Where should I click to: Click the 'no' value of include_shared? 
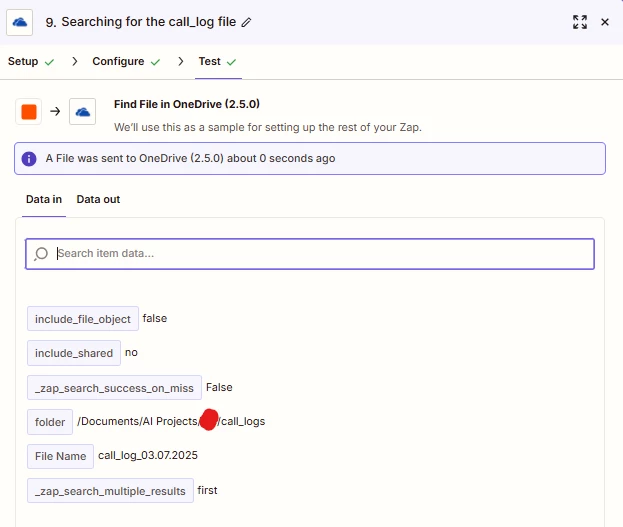(x=131, y=353)
